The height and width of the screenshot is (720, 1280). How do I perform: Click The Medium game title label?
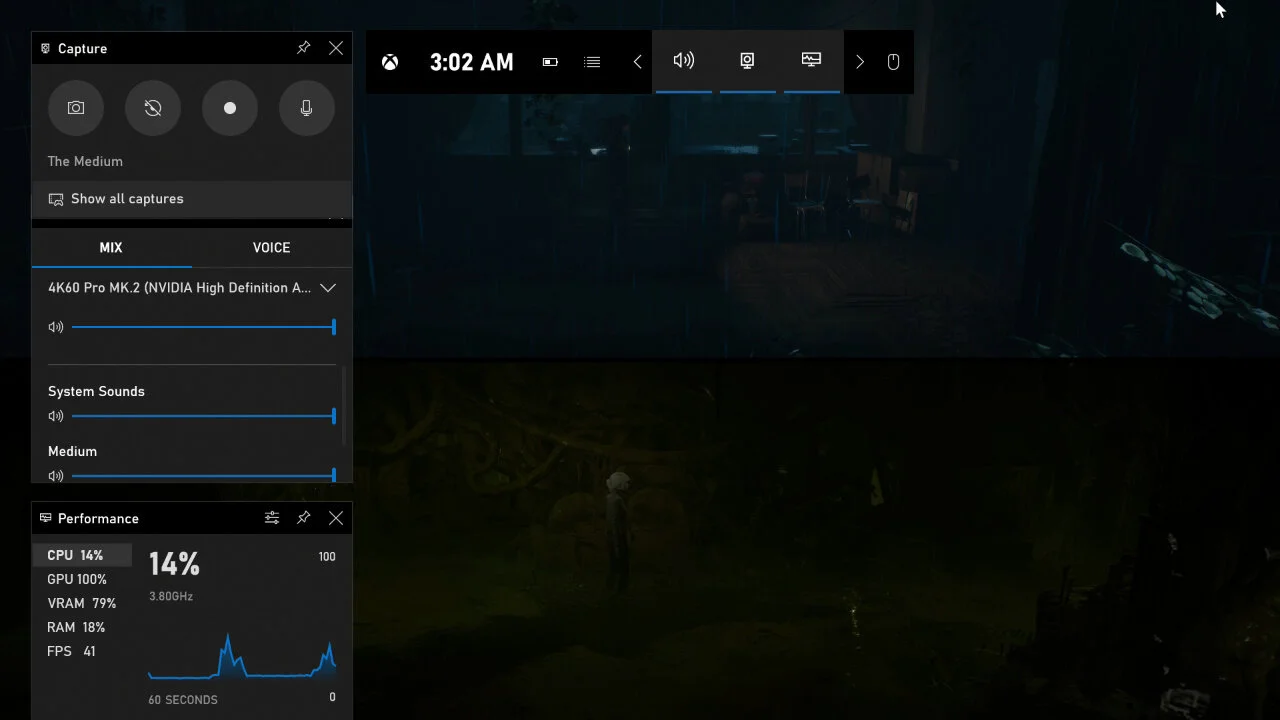coord(85,161)
